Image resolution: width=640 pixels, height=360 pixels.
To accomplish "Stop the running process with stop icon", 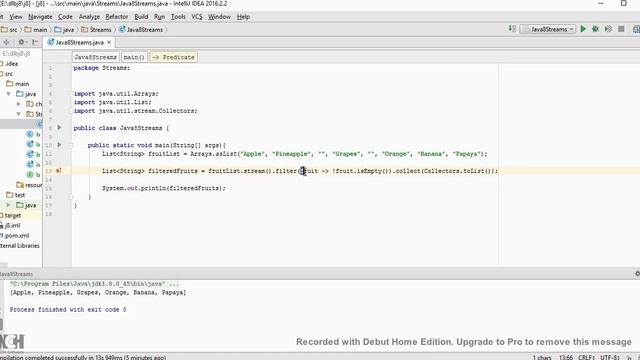I will pos(621,29).
